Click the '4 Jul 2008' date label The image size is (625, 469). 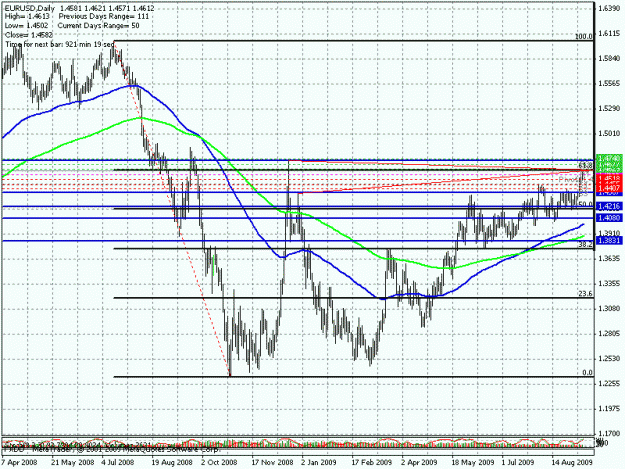coord(118,463)
